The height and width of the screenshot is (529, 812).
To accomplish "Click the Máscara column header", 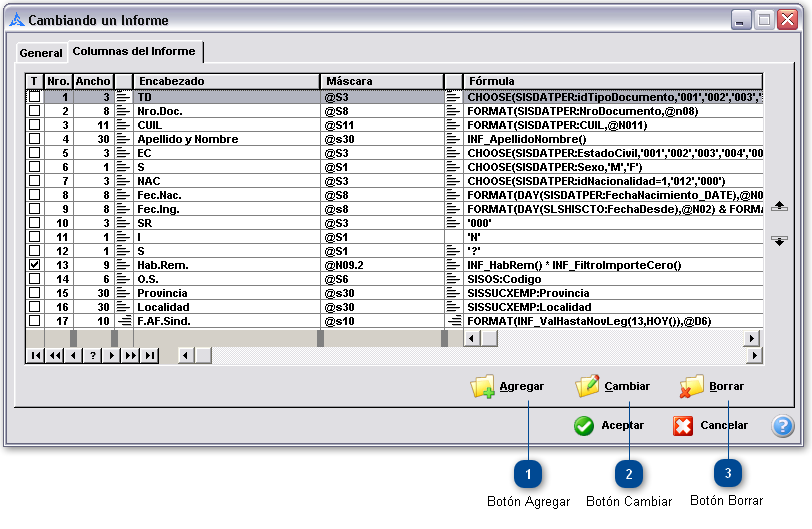I will pos(382,81).
